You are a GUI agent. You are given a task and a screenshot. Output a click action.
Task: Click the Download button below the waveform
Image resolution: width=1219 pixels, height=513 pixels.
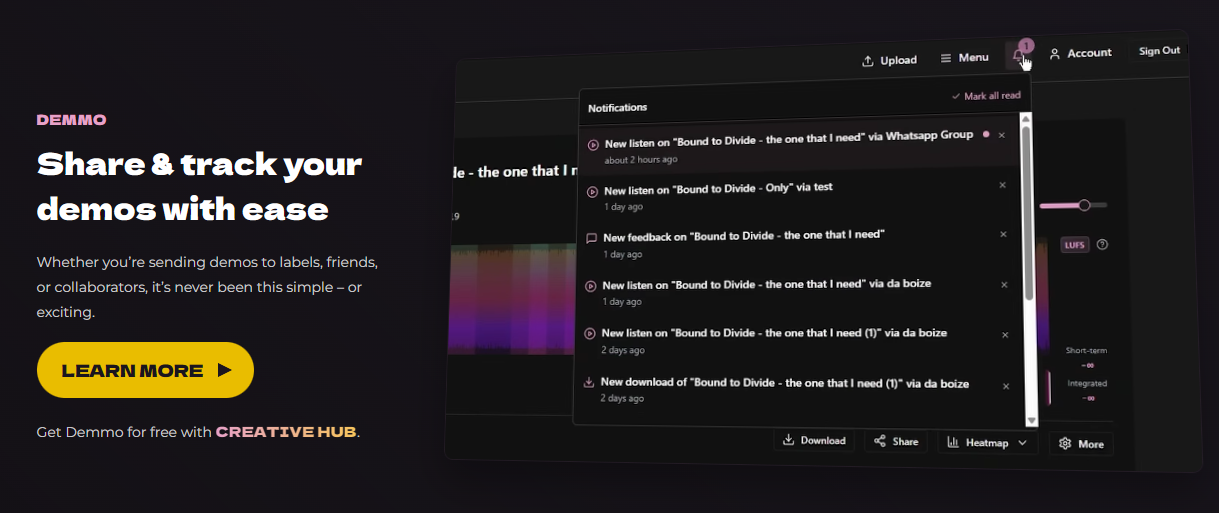pos(814,440)
